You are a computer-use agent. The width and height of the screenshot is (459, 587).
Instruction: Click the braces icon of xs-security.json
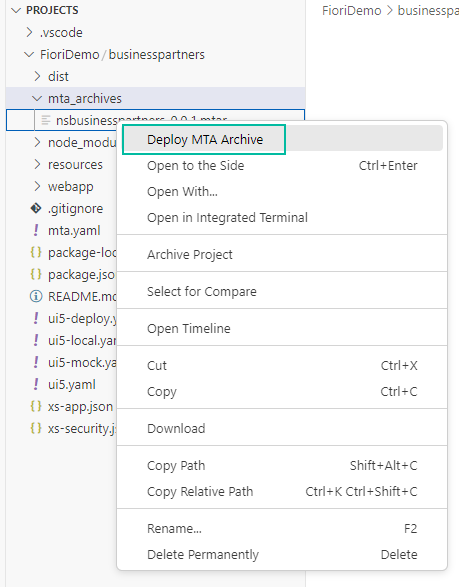[x=36, y=428]
